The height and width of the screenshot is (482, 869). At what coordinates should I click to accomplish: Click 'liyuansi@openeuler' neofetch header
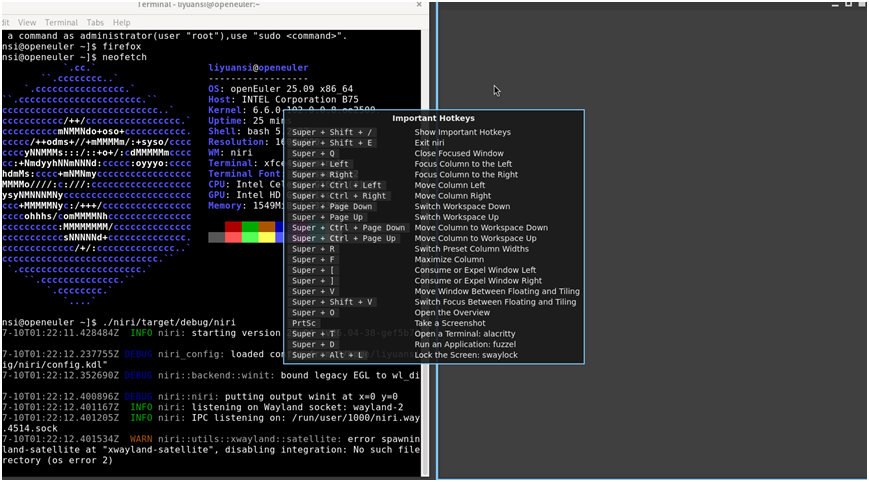tap(258, 68)
